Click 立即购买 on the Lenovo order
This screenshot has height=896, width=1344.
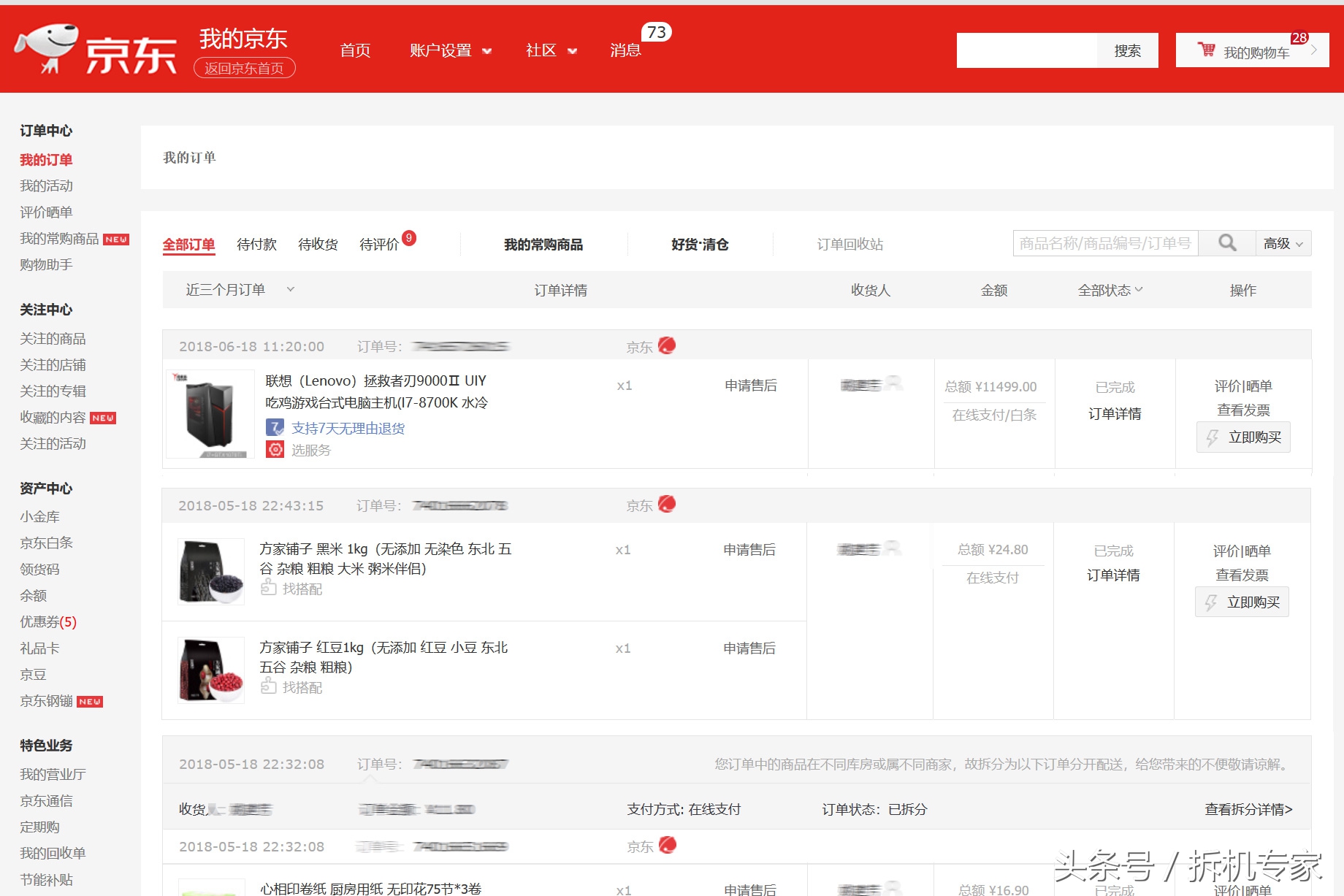[1242, 437]
